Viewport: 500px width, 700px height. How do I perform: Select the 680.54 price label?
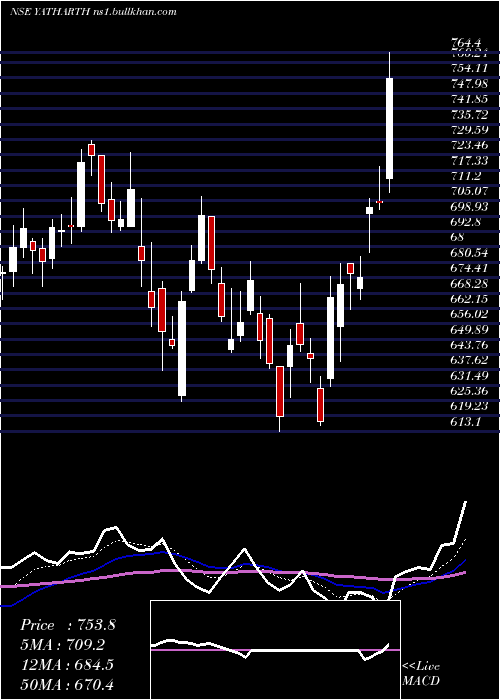coord(469,252)
